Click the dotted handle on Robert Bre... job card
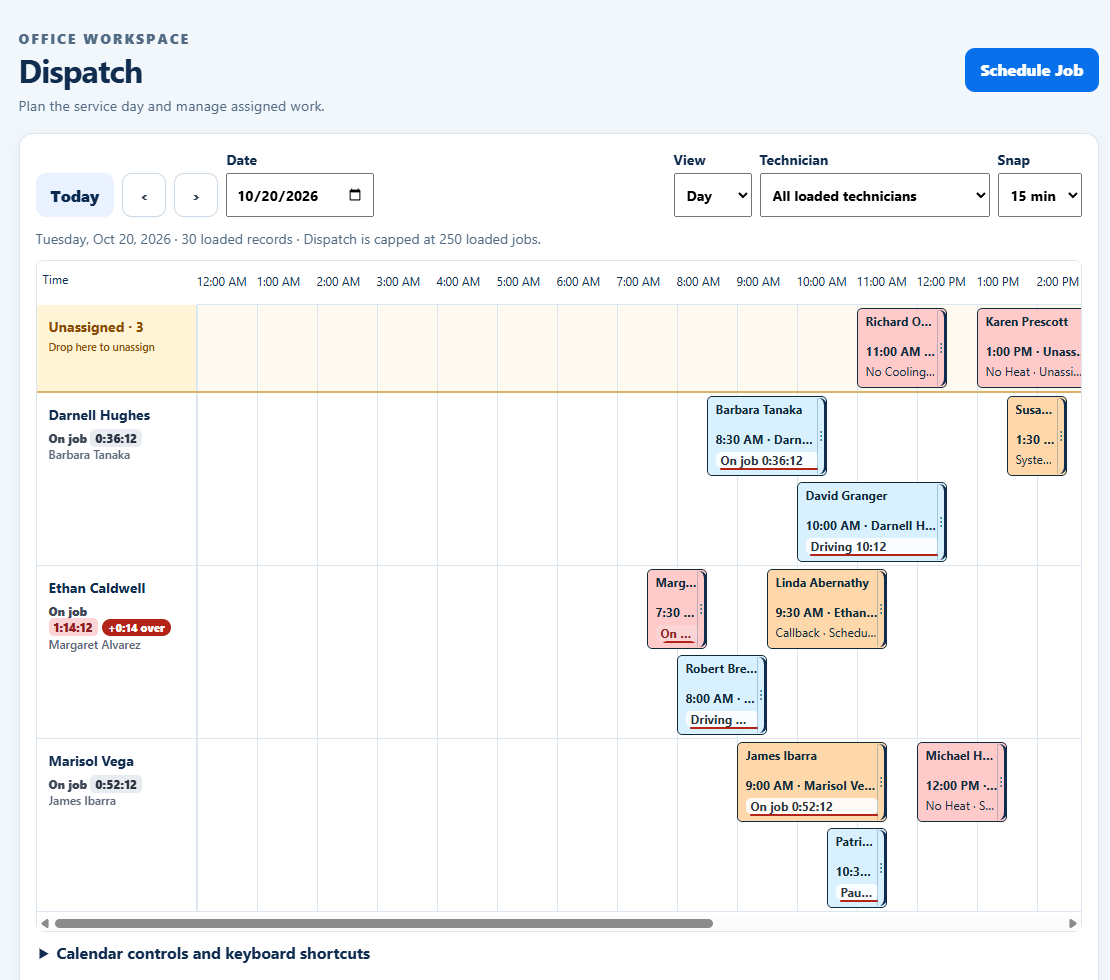This screenshot has width=1110, height=980. tap(762, 695)
